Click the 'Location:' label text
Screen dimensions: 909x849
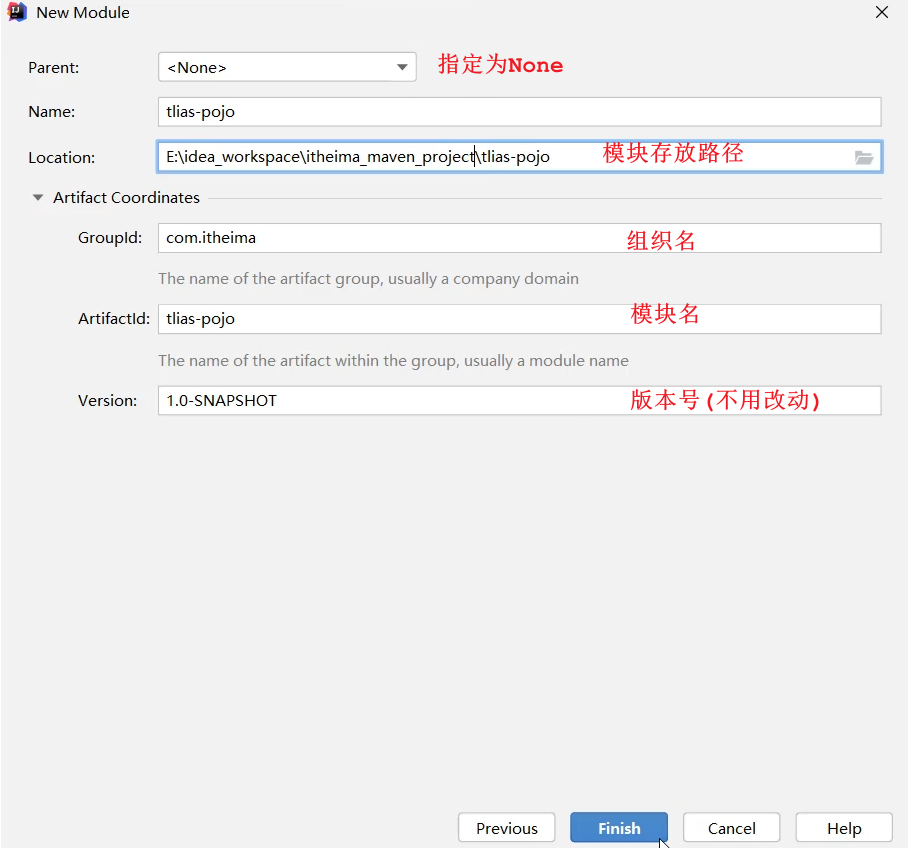click(x=61, y=158)
